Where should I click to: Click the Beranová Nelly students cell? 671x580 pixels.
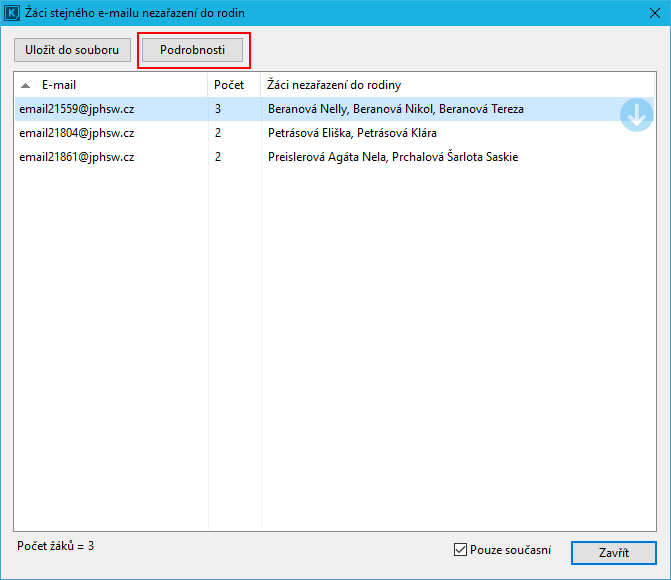(x=395, y=109)
